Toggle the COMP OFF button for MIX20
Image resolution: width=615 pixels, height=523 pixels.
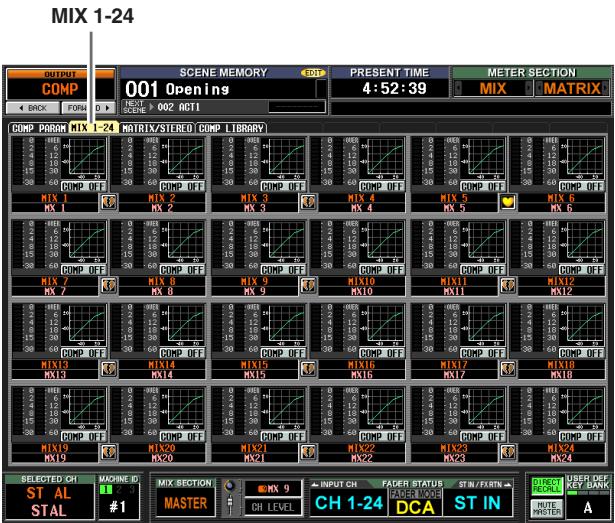pos(182,437)
